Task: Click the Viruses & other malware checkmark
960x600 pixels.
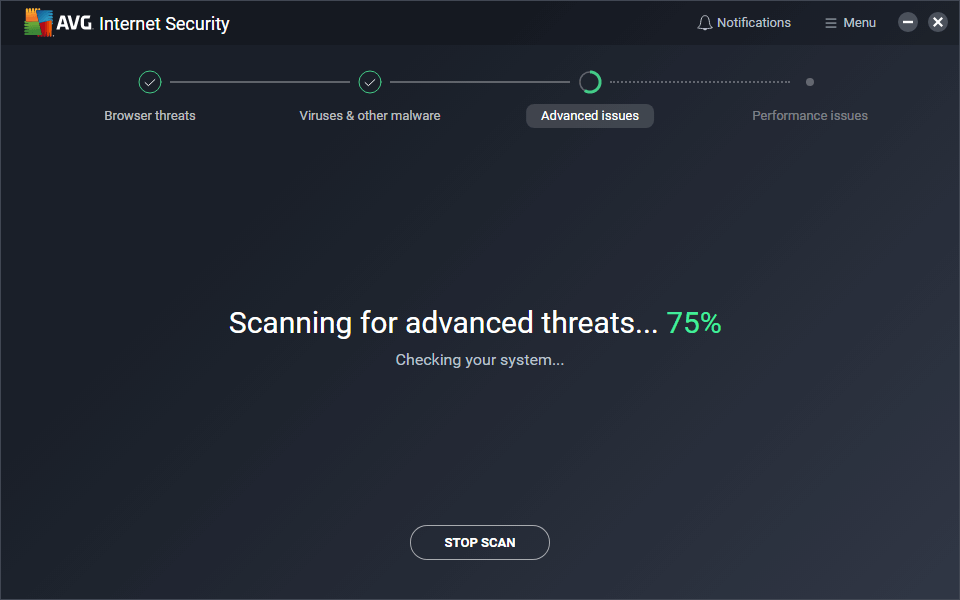Action: (x=370, y=82)
